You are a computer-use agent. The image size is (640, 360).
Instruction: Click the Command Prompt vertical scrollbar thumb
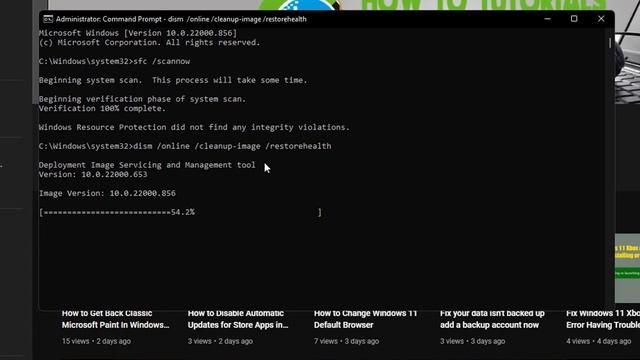point(610,43)
